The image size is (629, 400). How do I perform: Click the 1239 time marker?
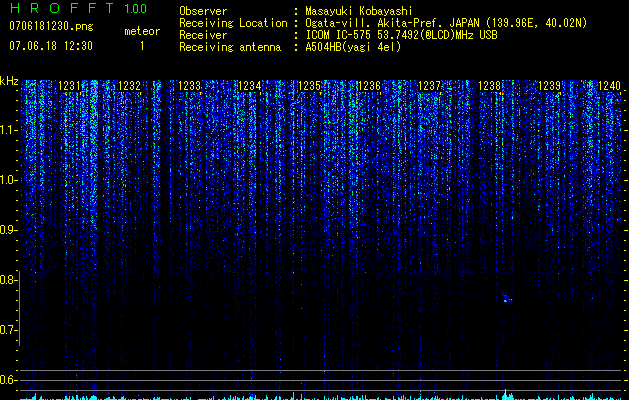tap(549, 86)
